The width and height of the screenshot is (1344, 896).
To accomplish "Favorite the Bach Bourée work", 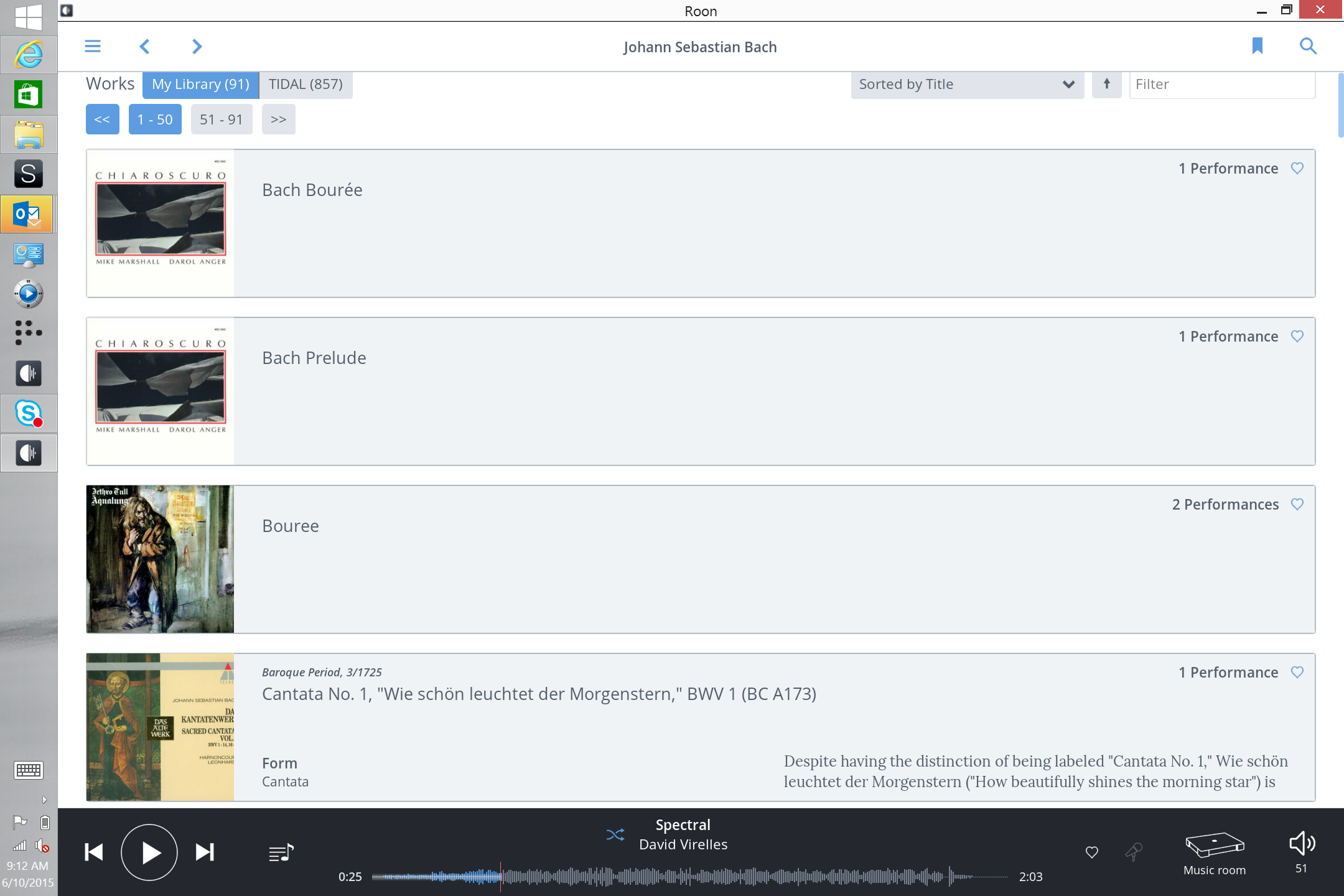I will [1297, 169].
